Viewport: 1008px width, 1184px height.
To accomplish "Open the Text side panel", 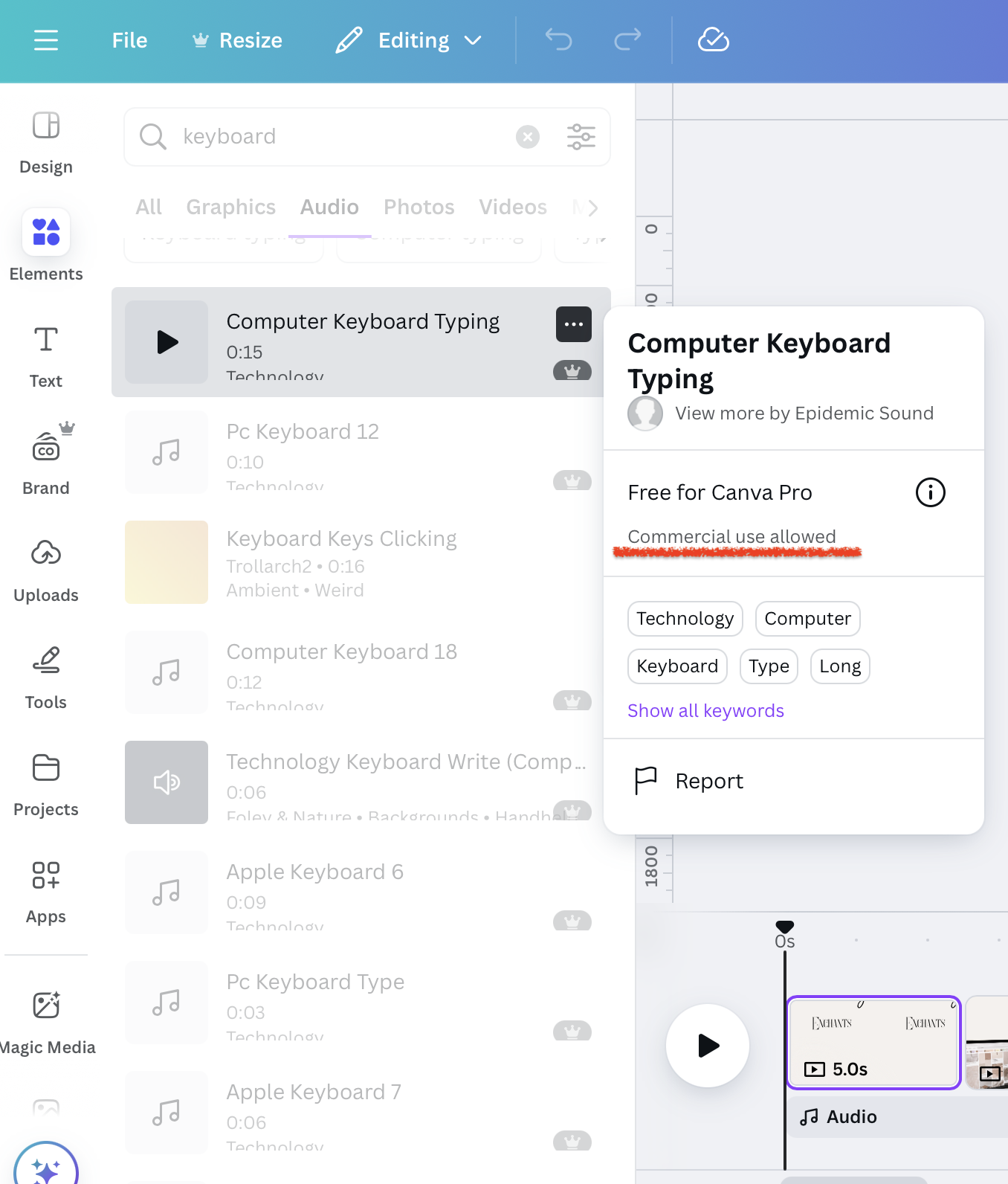I will [46, 357].
